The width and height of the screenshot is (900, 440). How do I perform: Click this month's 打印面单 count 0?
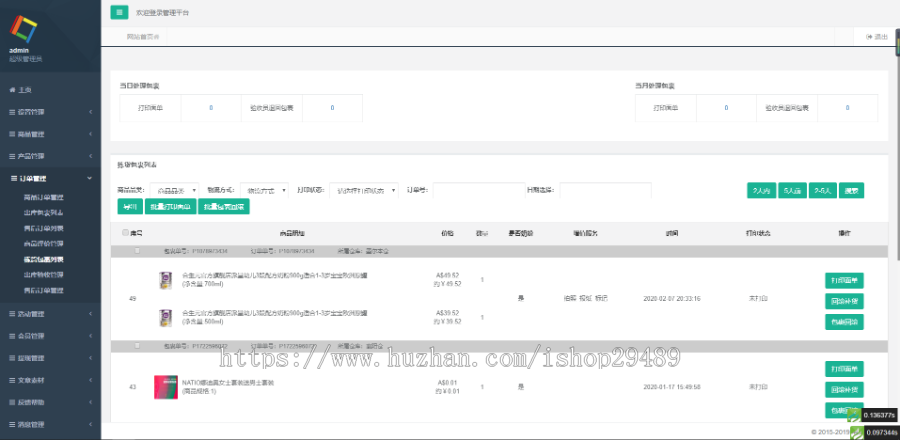[x=726, y=108]
